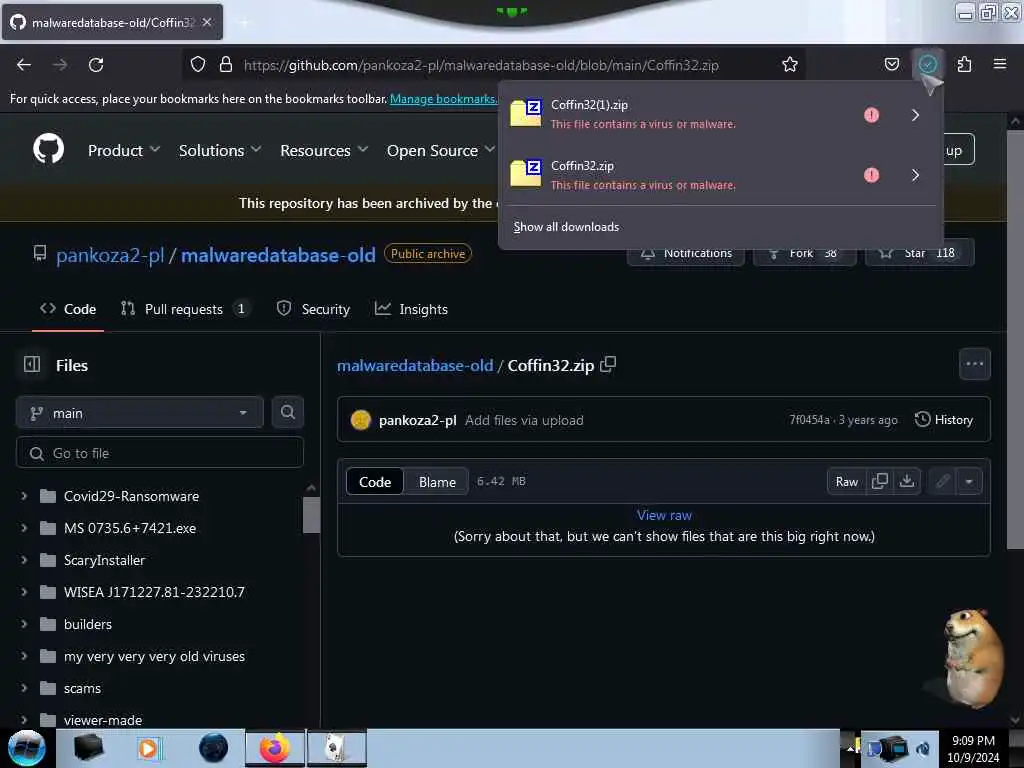Expand the MS 0735.6+7421.exe folder chevron
This screenshot has height=768, width=1024.
click(24, 528)
